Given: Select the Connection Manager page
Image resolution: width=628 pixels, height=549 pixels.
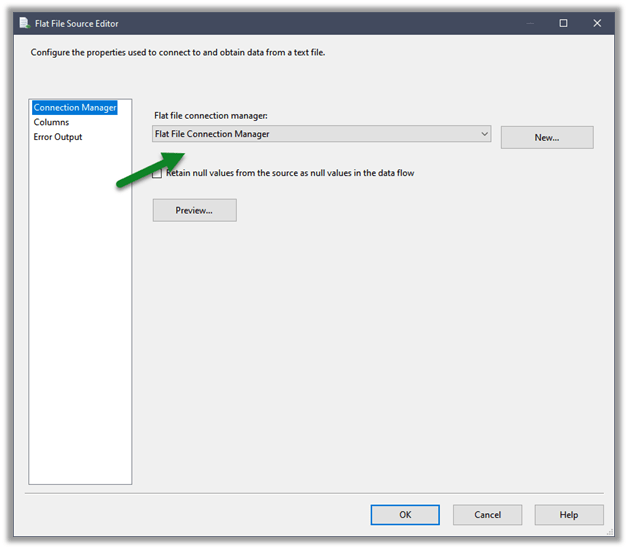Looking at the screenshot, I should 75,107.
